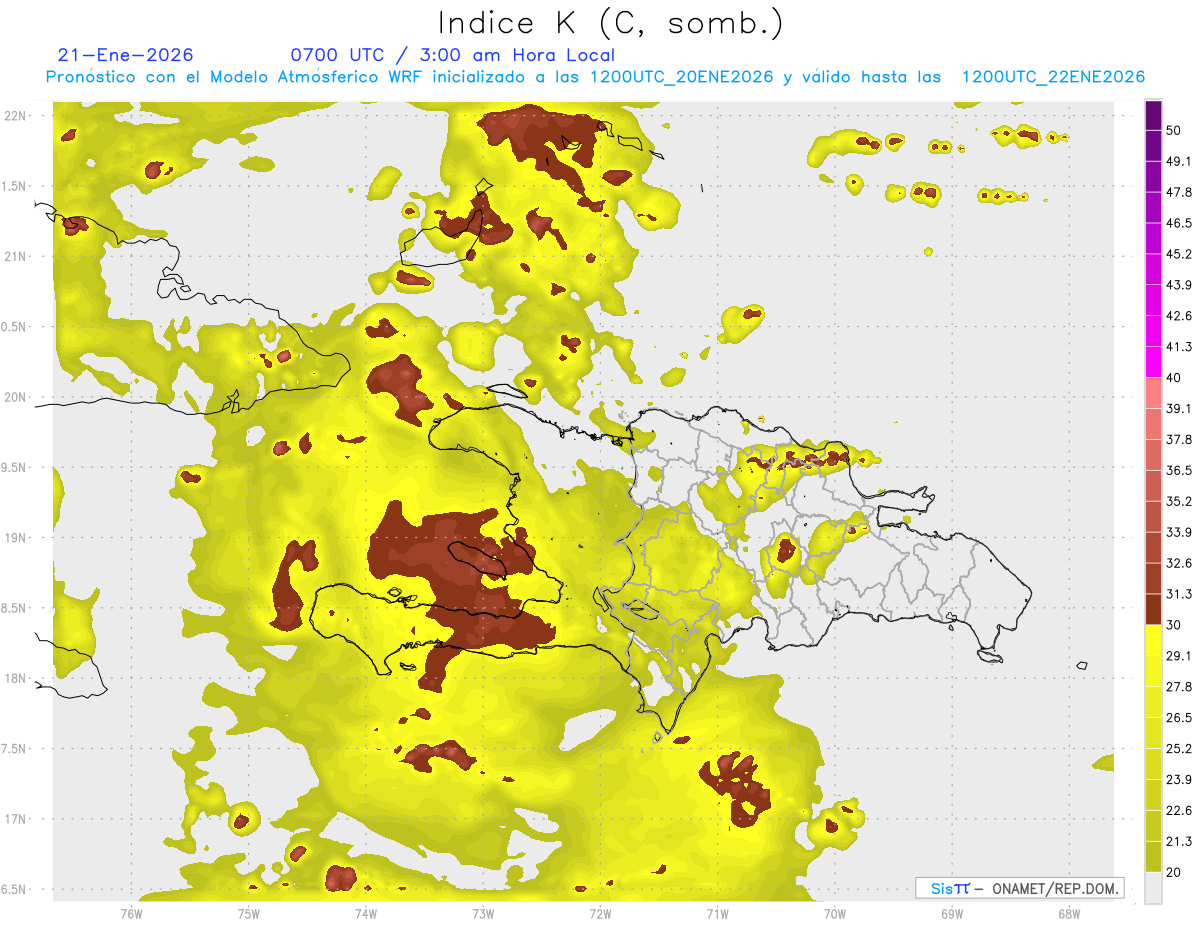Click the "75W" longitude label

pyautogui.click(x=248, y=913)
